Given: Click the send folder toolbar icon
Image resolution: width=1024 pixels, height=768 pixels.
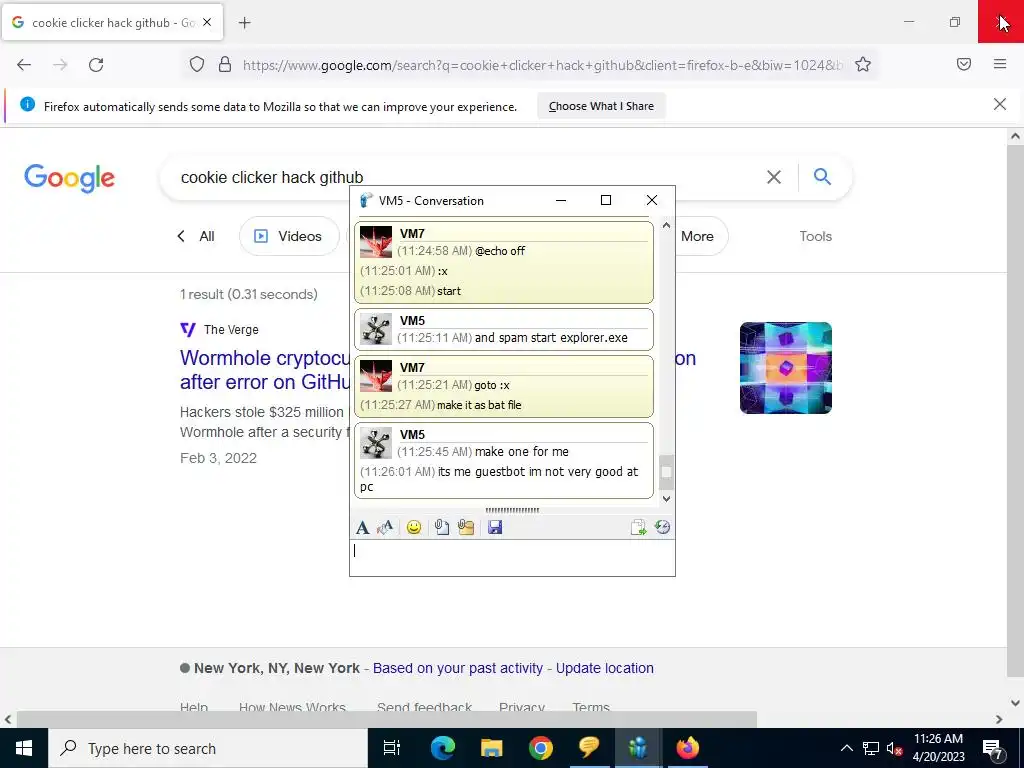Looking at the screenshot, I should coord(466,528).
